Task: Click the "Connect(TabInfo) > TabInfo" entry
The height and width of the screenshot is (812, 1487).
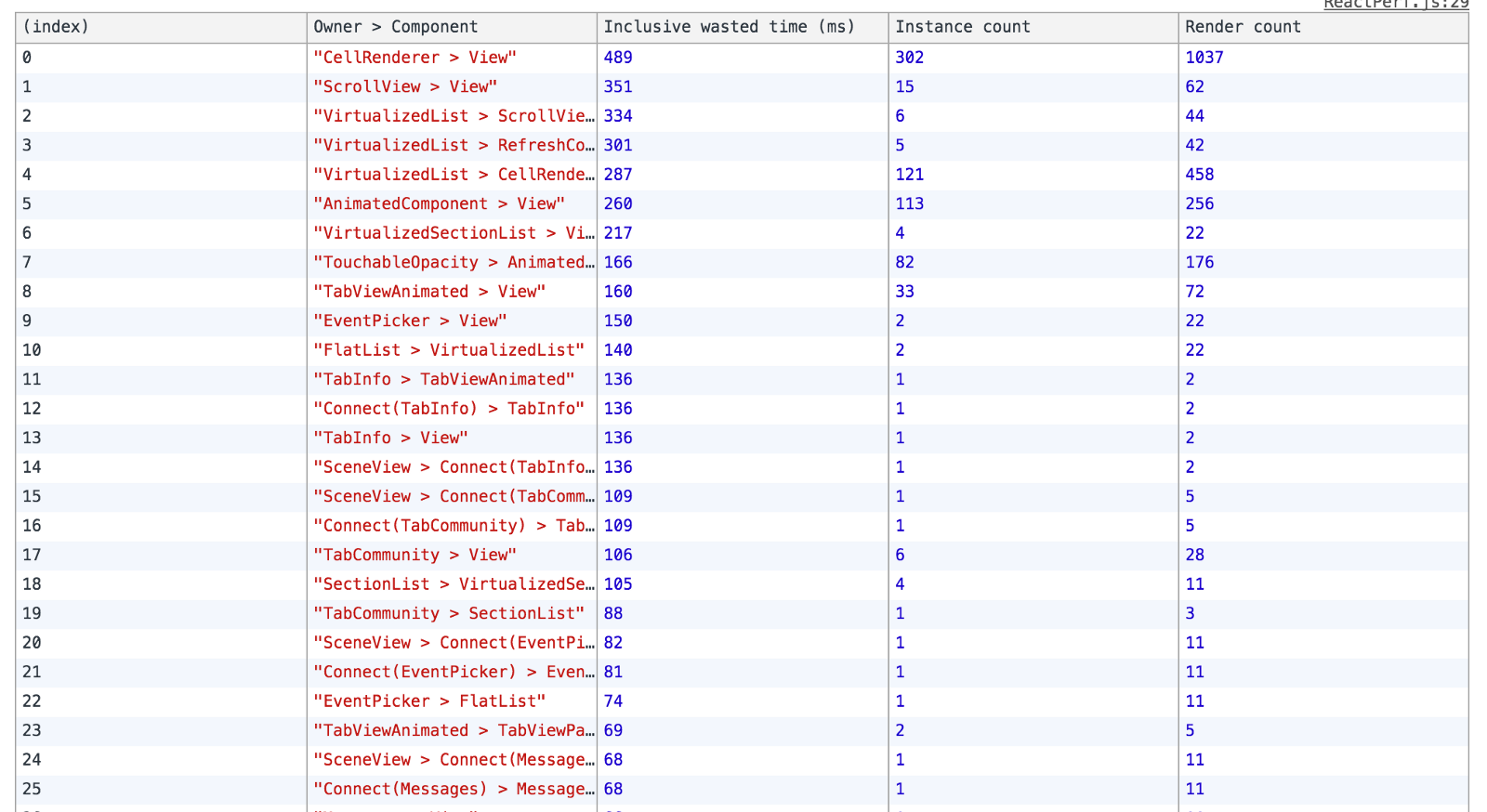Action: pyautogui.click(x=449, y=409)
